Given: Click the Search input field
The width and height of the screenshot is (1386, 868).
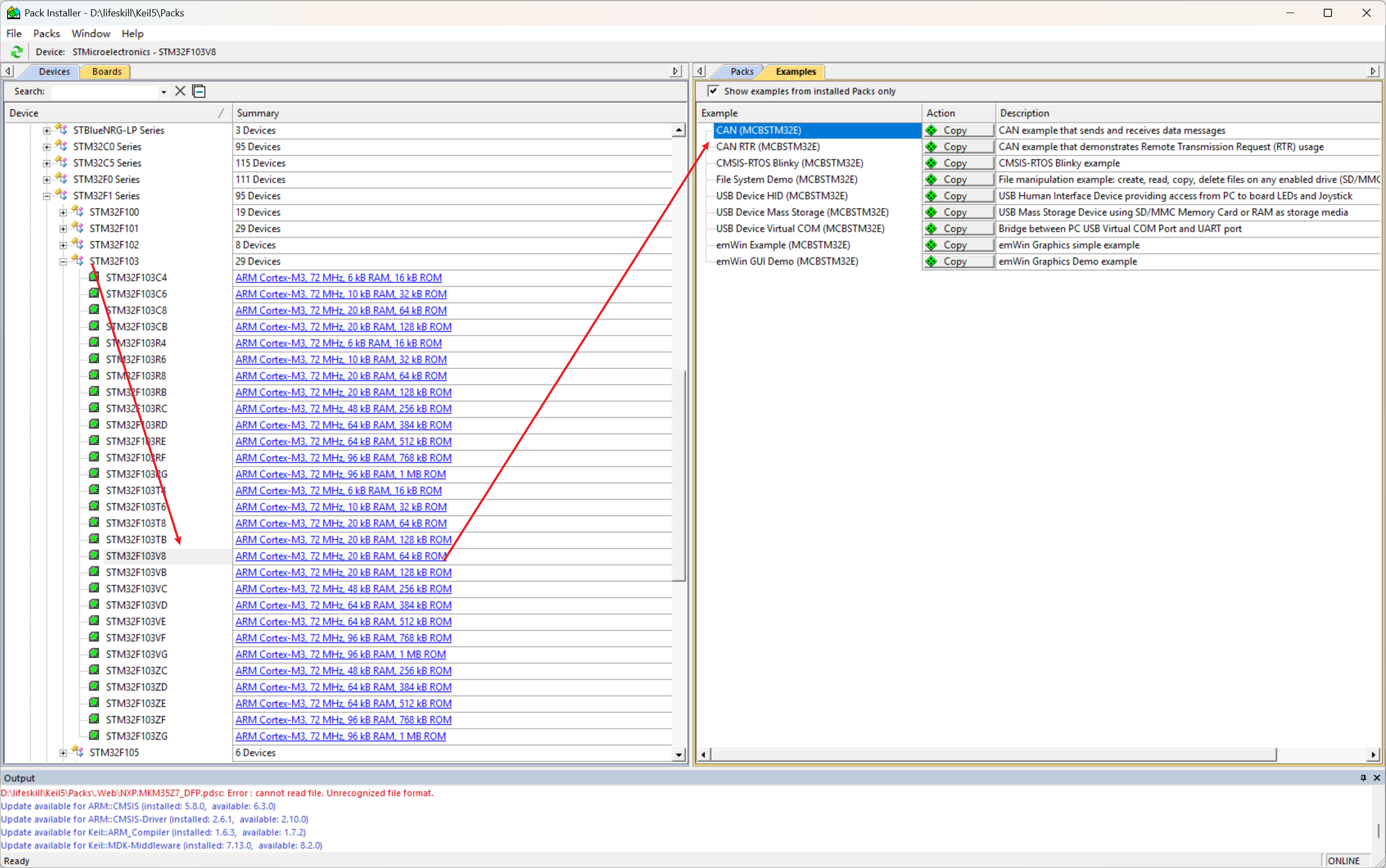Looking at the screenshot, I should coord(104,92).
